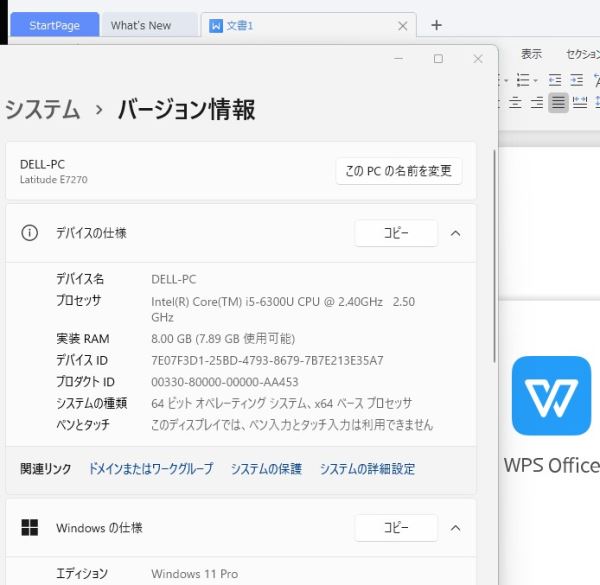Select the justify alignment icon in WPS
Image resolution: width=600 pixels, height=585 pixels.
coord(558,103)
